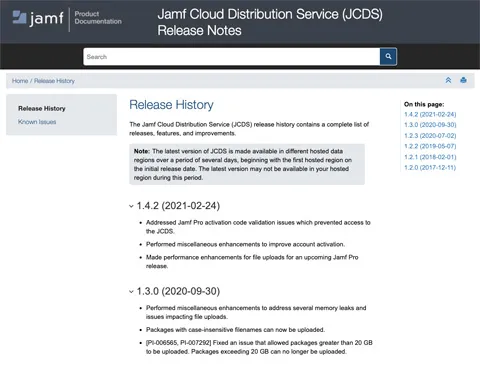Jump to 1.2.1 (2018-02-01) in On this page

tap(430, 157)
